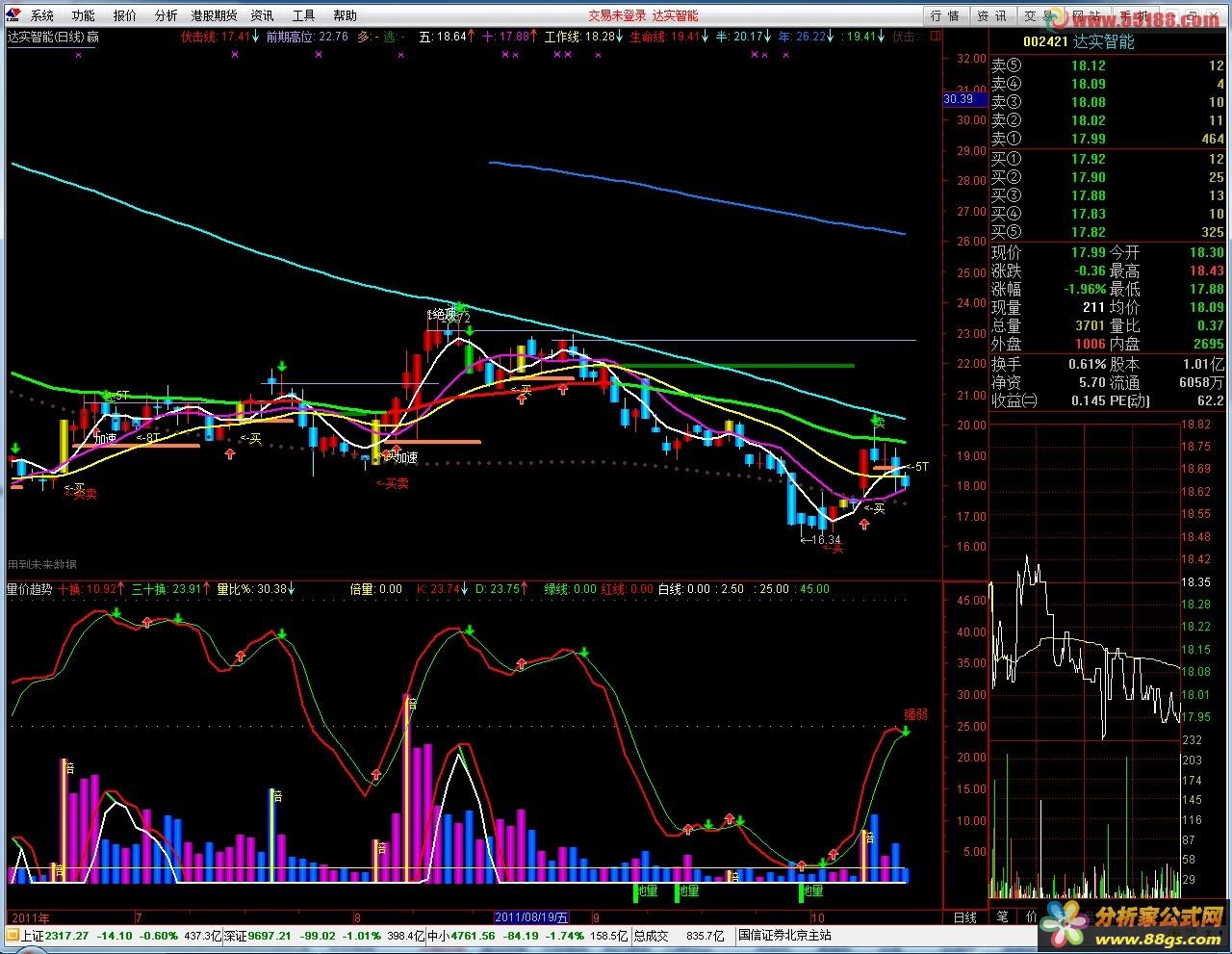Image resolution: width=1232 pixels, height=954 pixels.
Task: Open the 报价 menu
Action: click(125, 15)
